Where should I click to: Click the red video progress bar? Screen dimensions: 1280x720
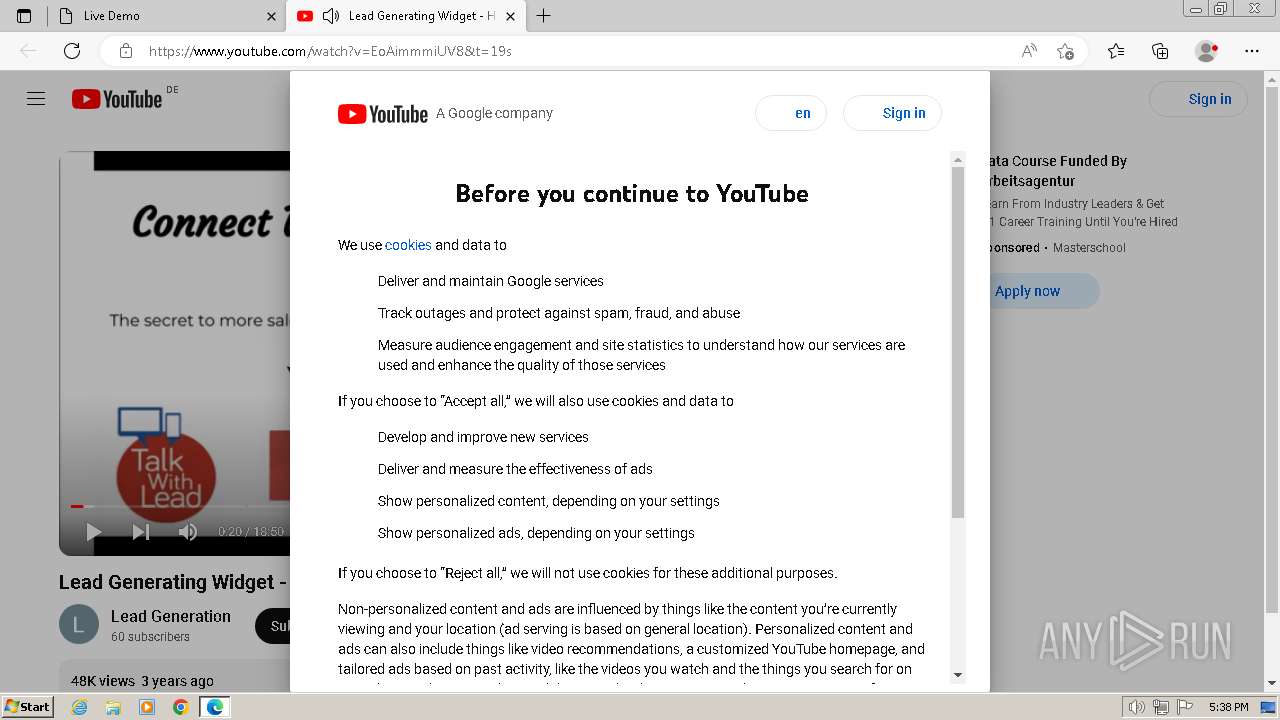[77, 506]
